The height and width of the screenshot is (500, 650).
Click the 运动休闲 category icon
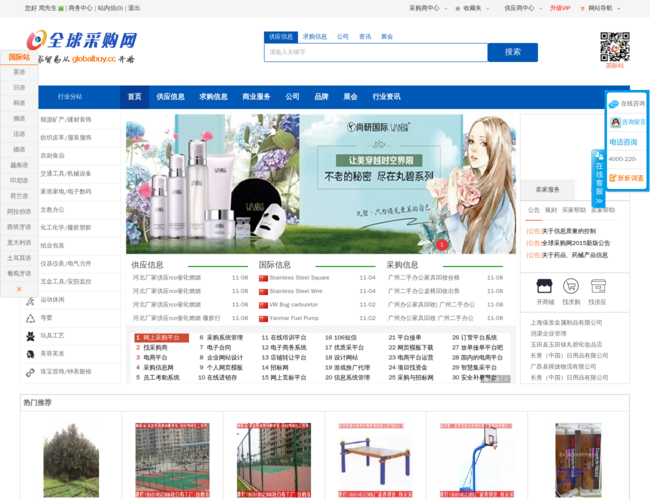tap(30, 300)
